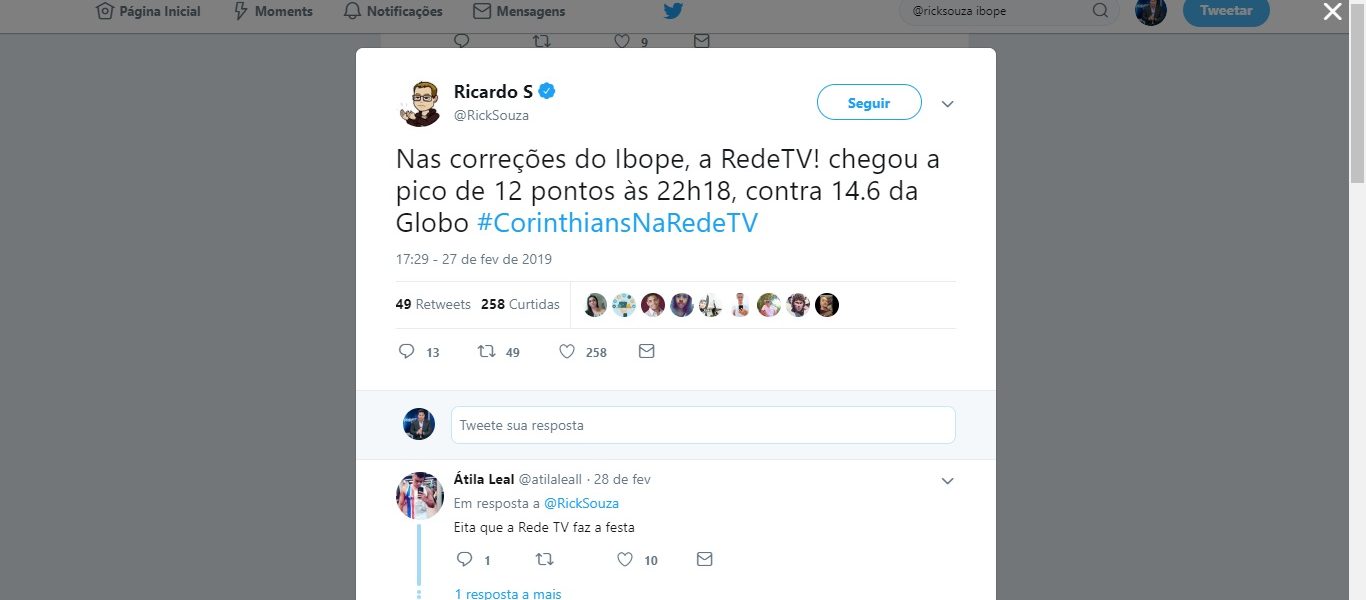Like the main tweet with heart icon

(x=567, y=352)
